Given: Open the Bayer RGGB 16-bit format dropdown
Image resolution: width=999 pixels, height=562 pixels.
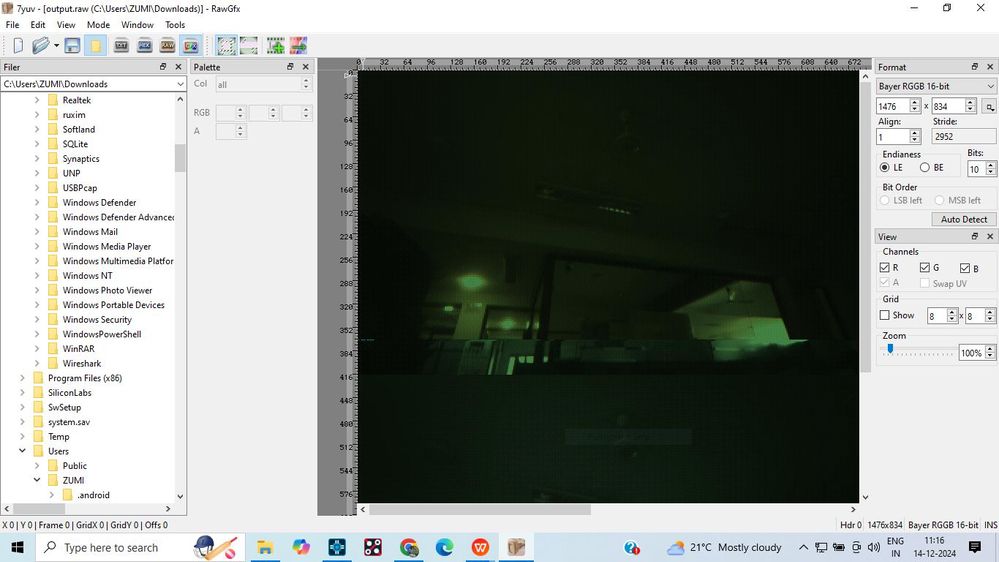Looking at the screenshot, I should tap(936, 86).
